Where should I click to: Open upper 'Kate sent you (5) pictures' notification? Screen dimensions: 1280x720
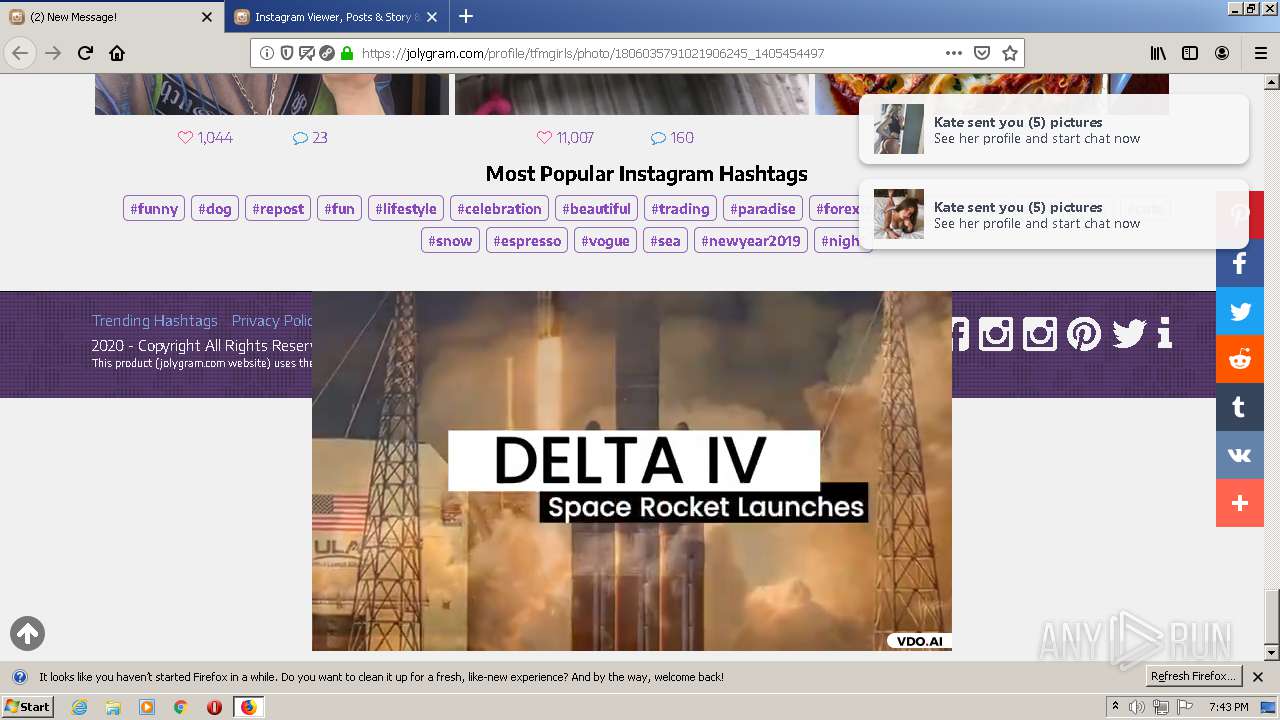1054,129
